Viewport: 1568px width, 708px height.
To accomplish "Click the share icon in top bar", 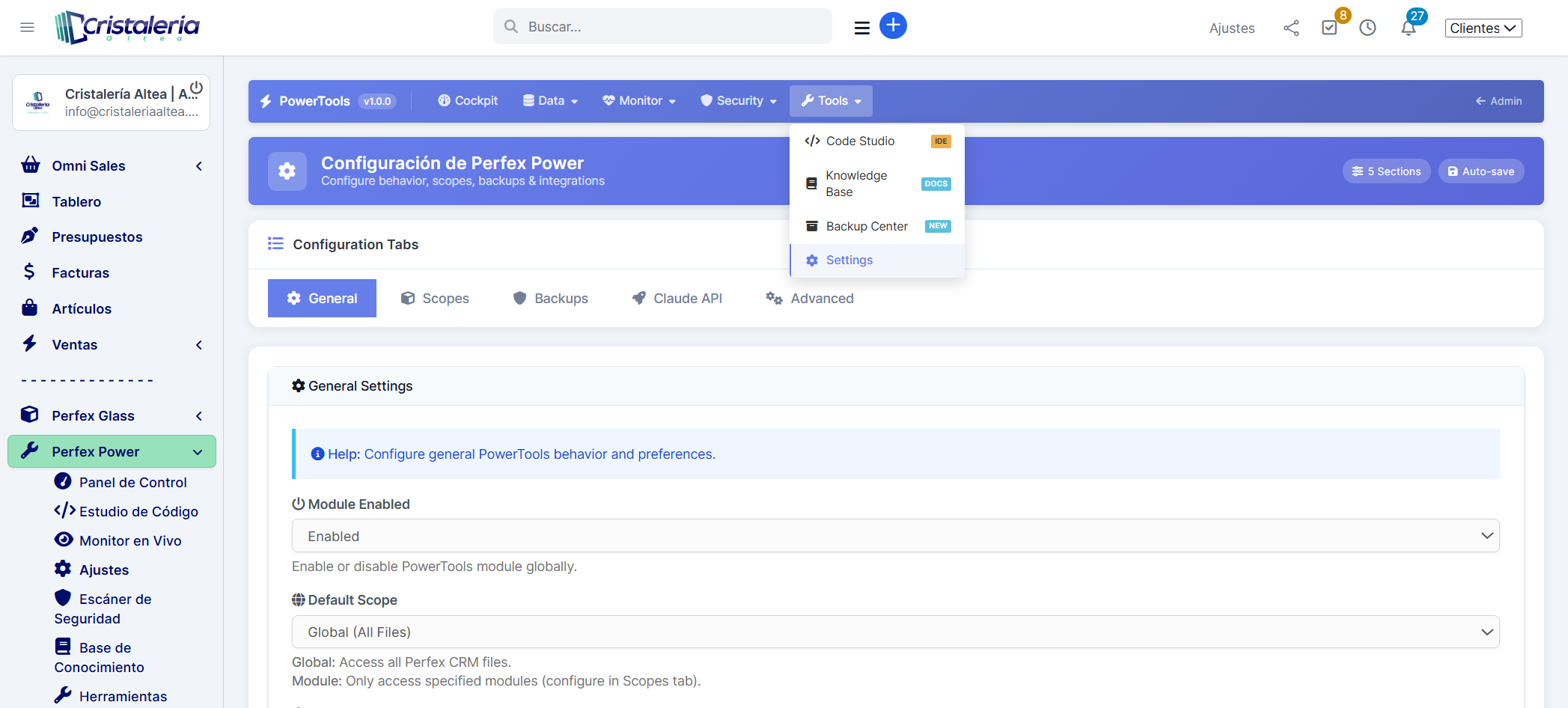I will click(1291, 28).
